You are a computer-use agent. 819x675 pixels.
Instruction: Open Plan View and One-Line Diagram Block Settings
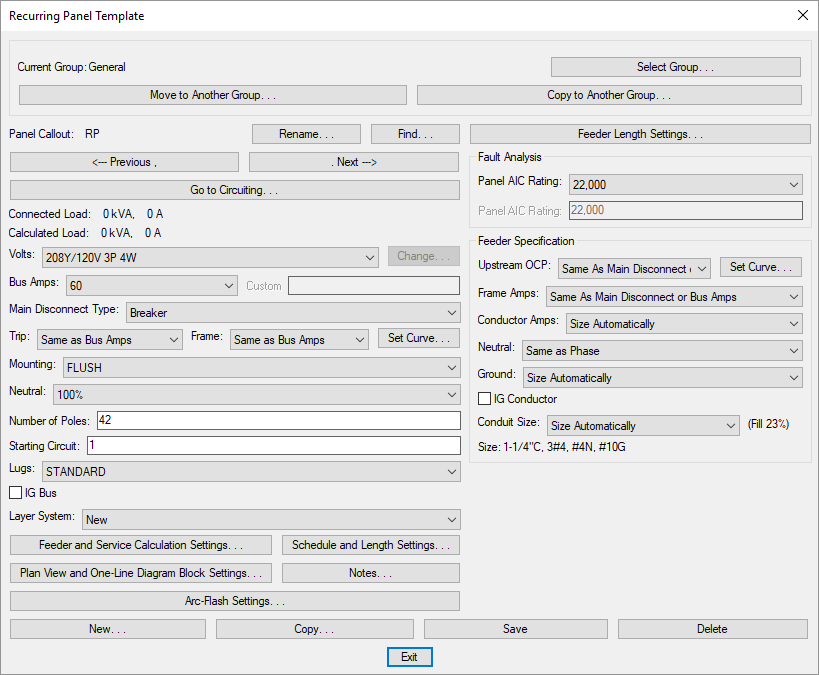141,573
